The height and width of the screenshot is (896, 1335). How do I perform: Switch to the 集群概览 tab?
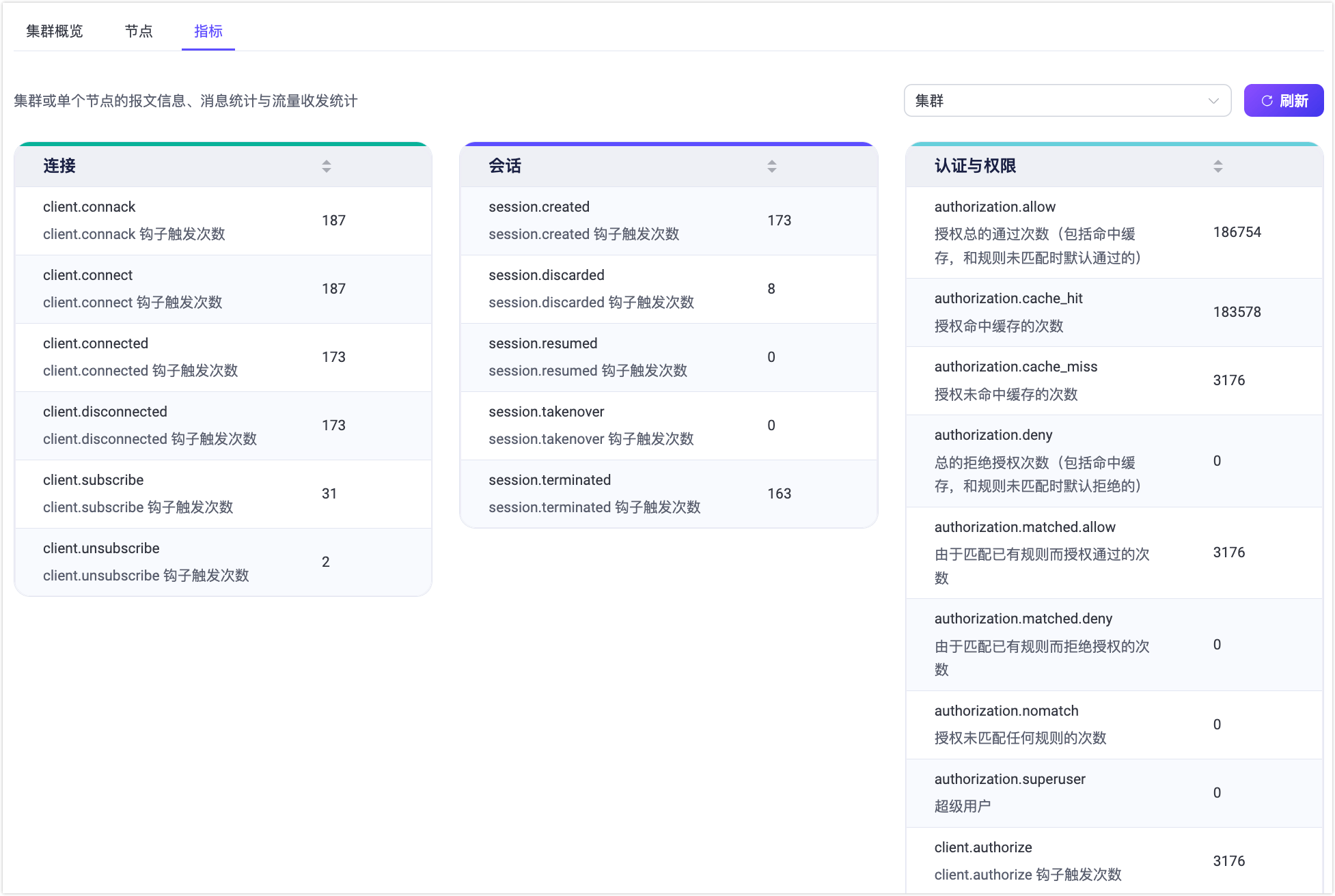(55, 31)
